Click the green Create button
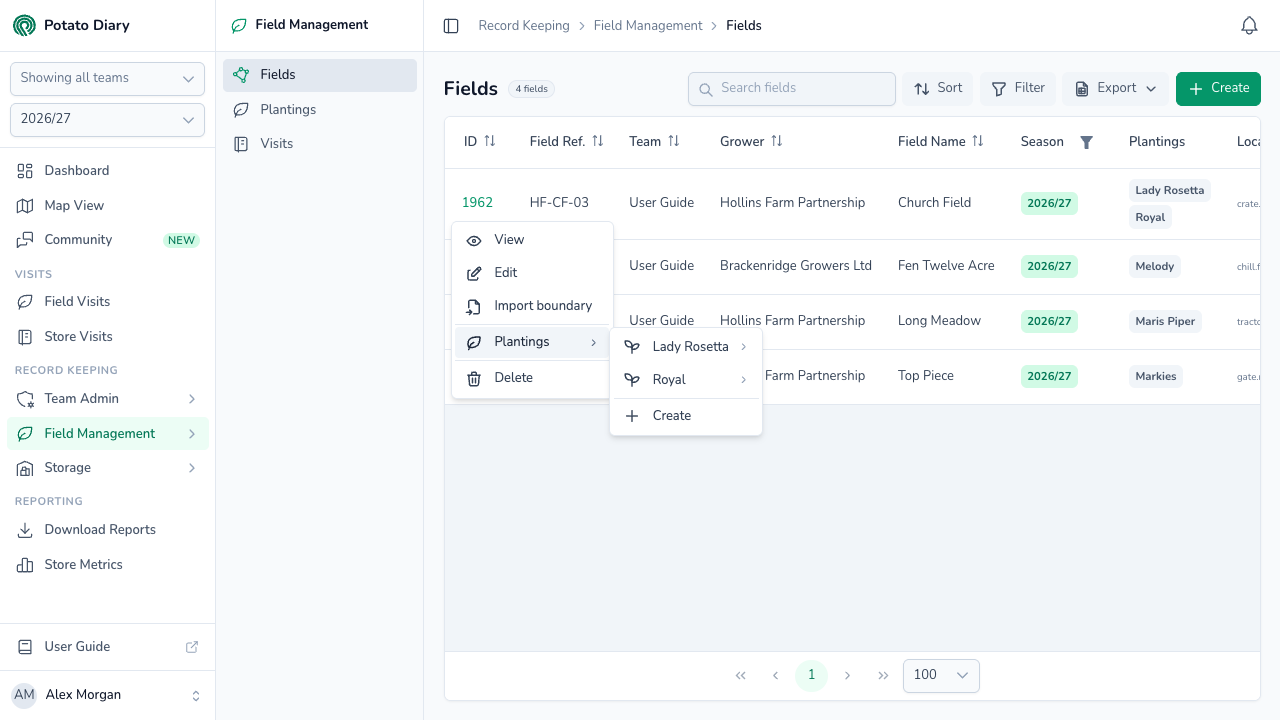Screen dimensions: 1280x720 tap(1218, 88)
